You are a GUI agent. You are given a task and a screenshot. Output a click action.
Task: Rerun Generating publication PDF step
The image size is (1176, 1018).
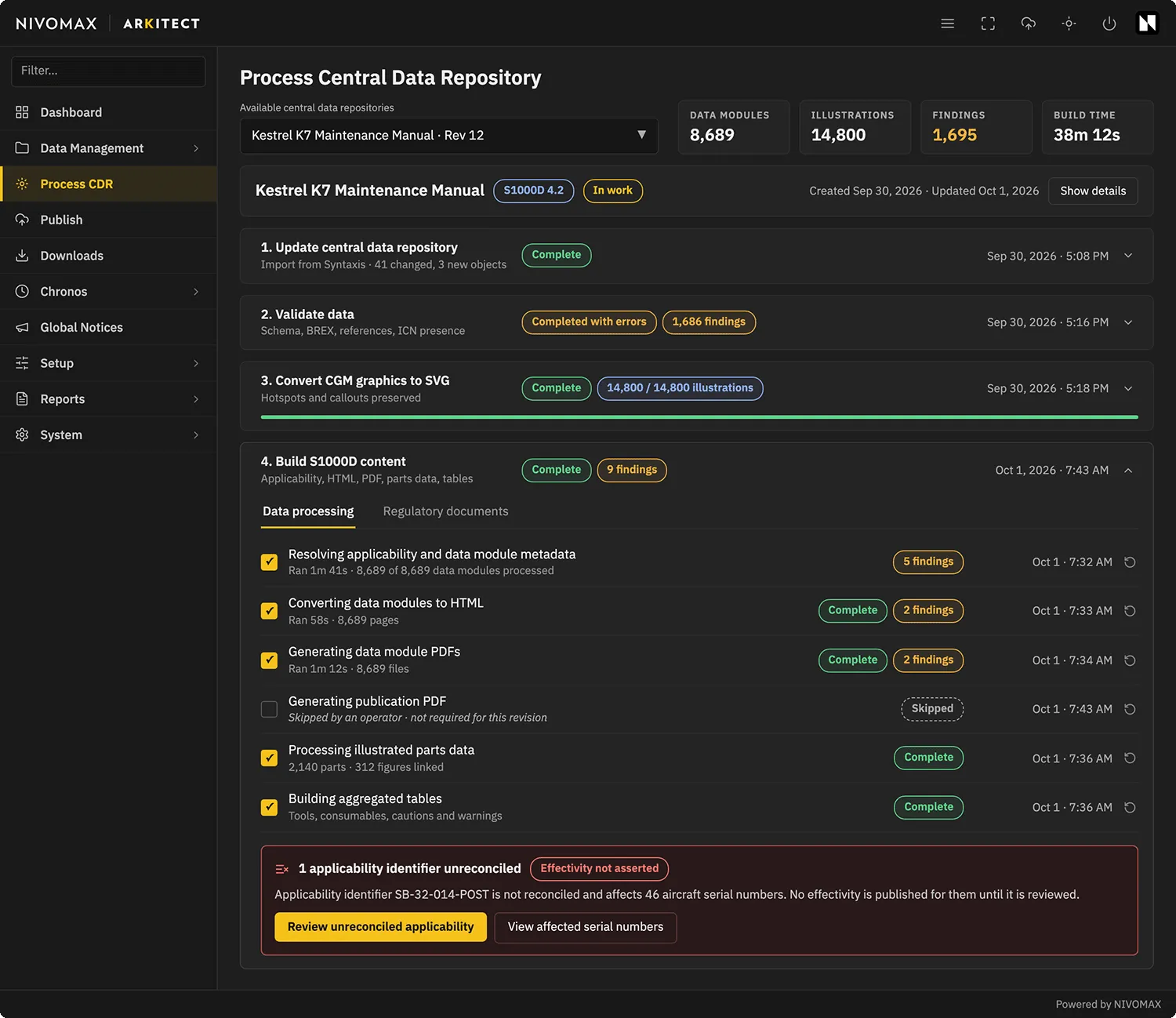point(1130,709)
